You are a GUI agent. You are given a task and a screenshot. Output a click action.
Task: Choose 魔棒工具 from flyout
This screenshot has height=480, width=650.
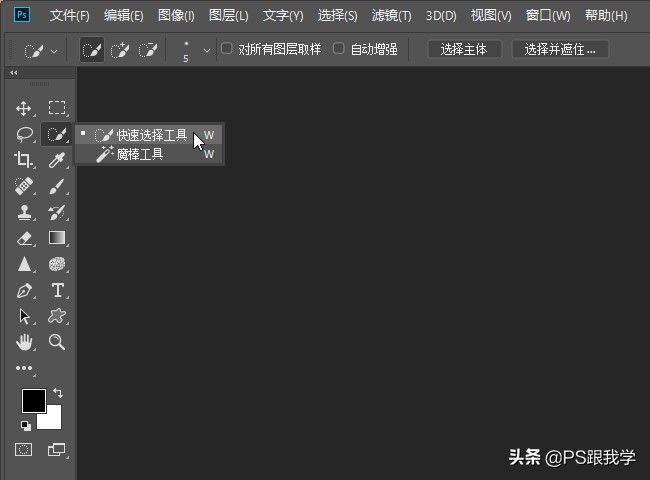tap(149, 155)
